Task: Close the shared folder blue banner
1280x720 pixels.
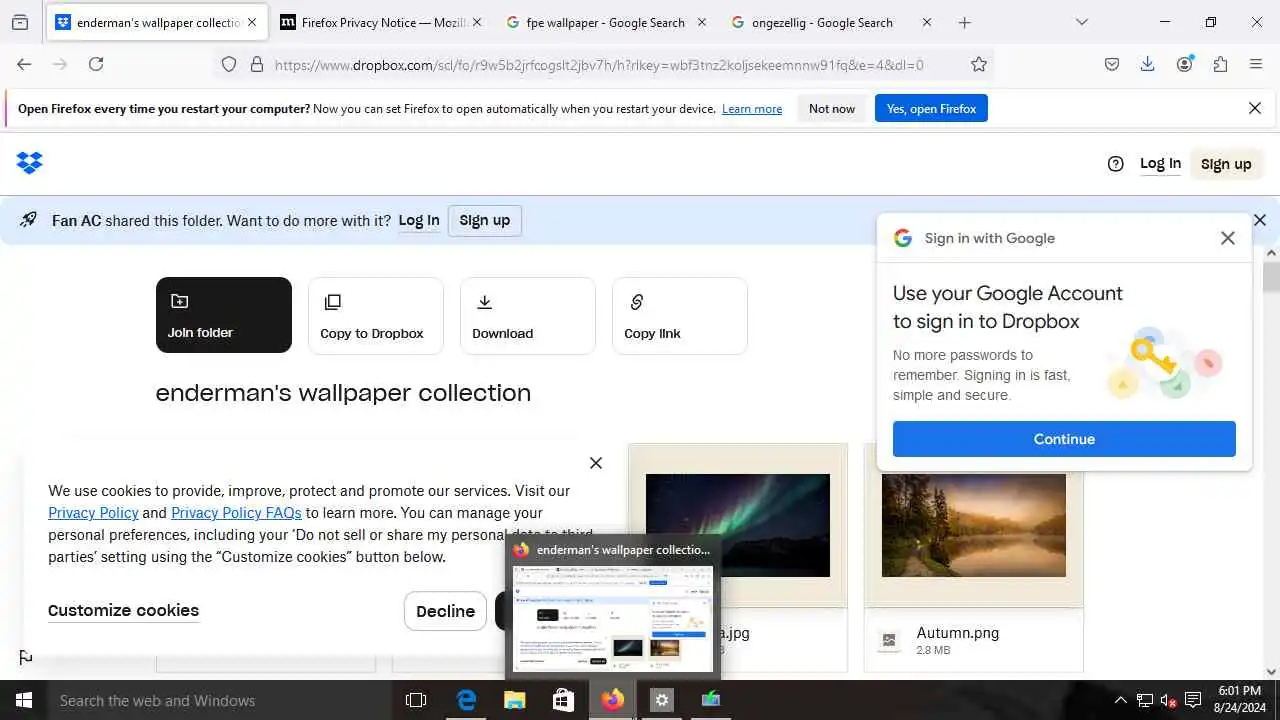Action: (1260, 220)
